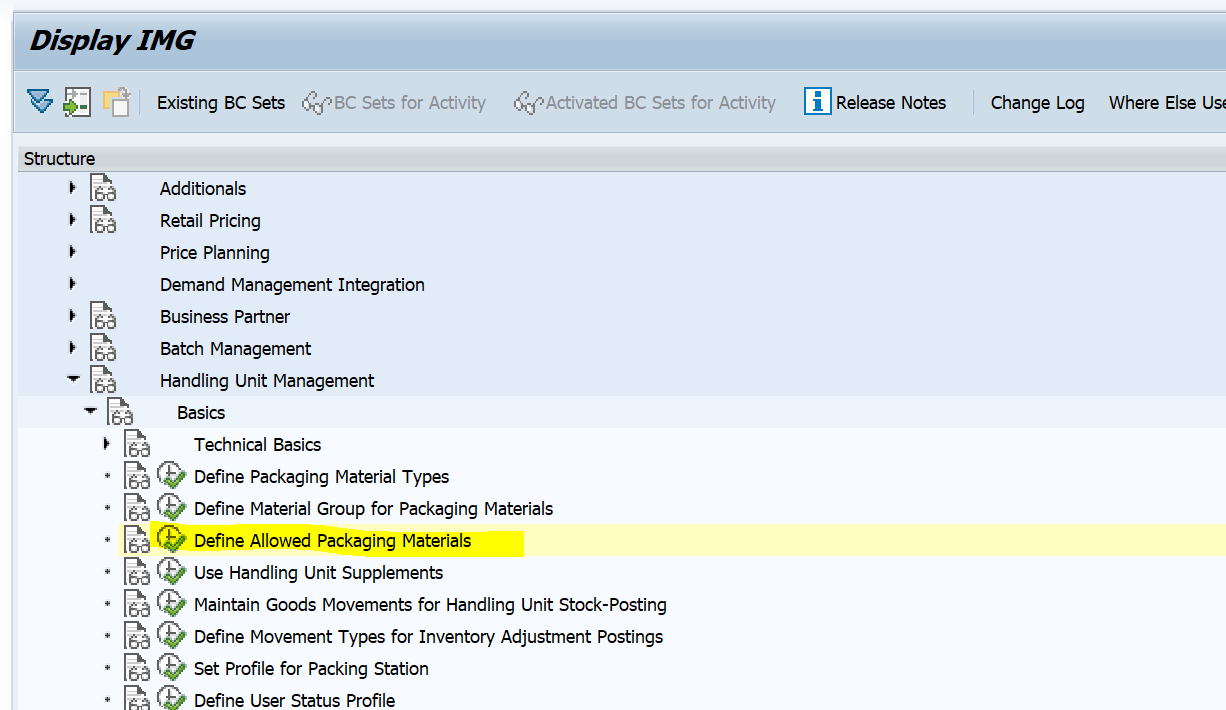Click the Existing BC Sets button
The width and height of the screenshot is (1226, 710).
pyautogui.click(x=220, y=102)
